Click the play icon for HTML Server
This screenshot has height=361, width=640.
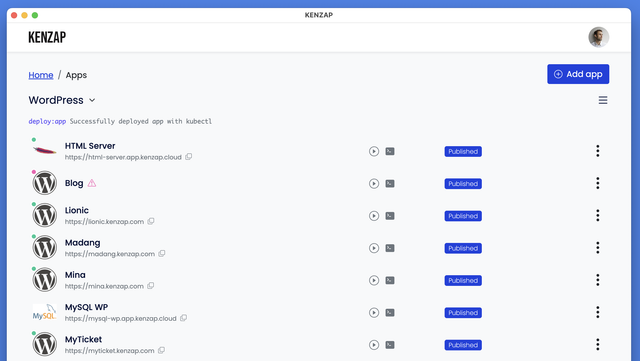pos(374,152)
